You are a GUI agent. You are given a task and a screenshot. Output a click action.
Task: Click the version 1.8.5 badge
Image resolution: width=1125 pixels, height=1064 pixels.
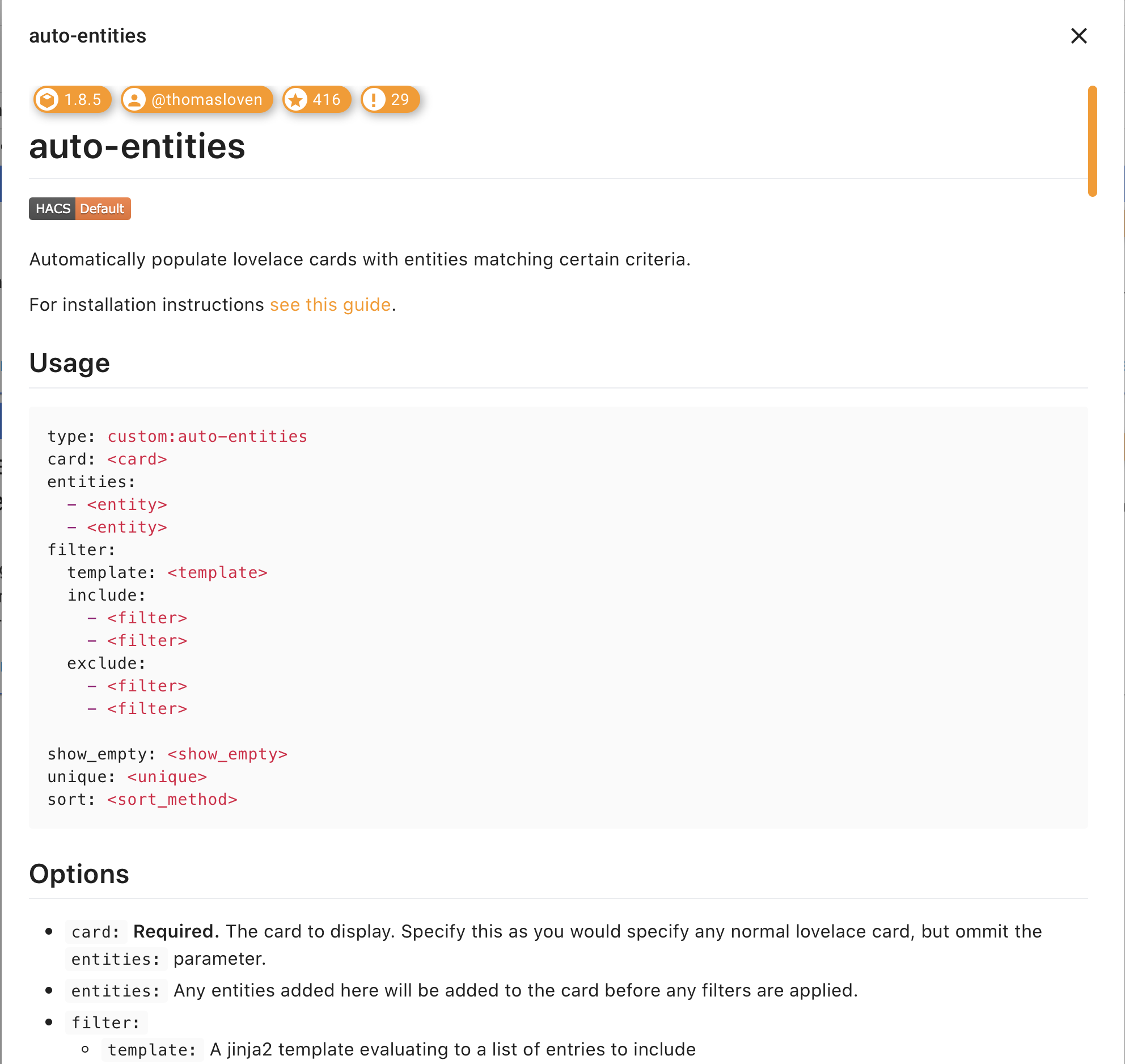tap(73, 99)
